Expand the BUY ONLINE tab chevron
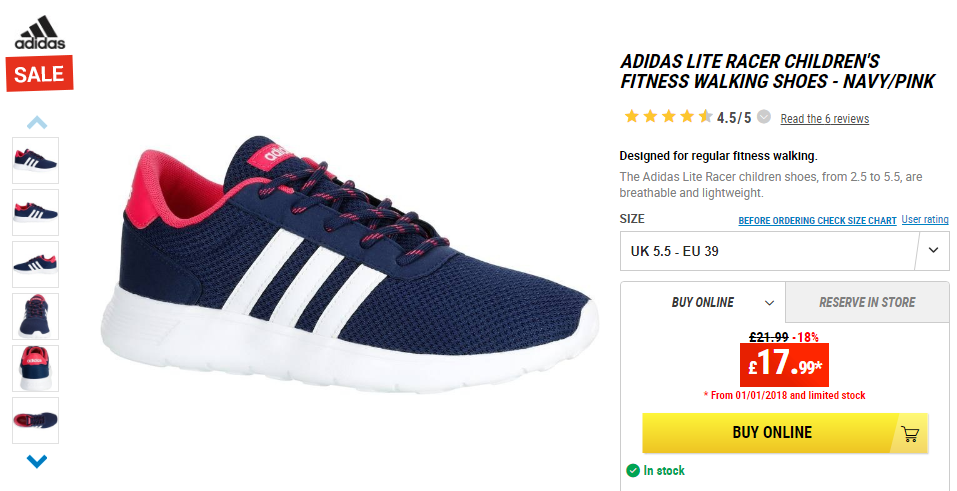The width and height of the screenshot is (957, 491). pyautogui.click(x=770, y=303)
